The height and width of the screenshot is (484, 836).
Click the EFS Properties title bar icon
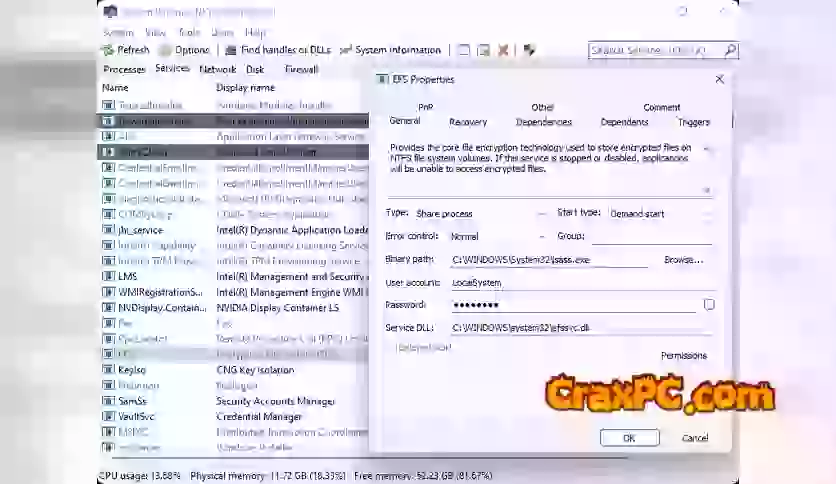point(382,79)
